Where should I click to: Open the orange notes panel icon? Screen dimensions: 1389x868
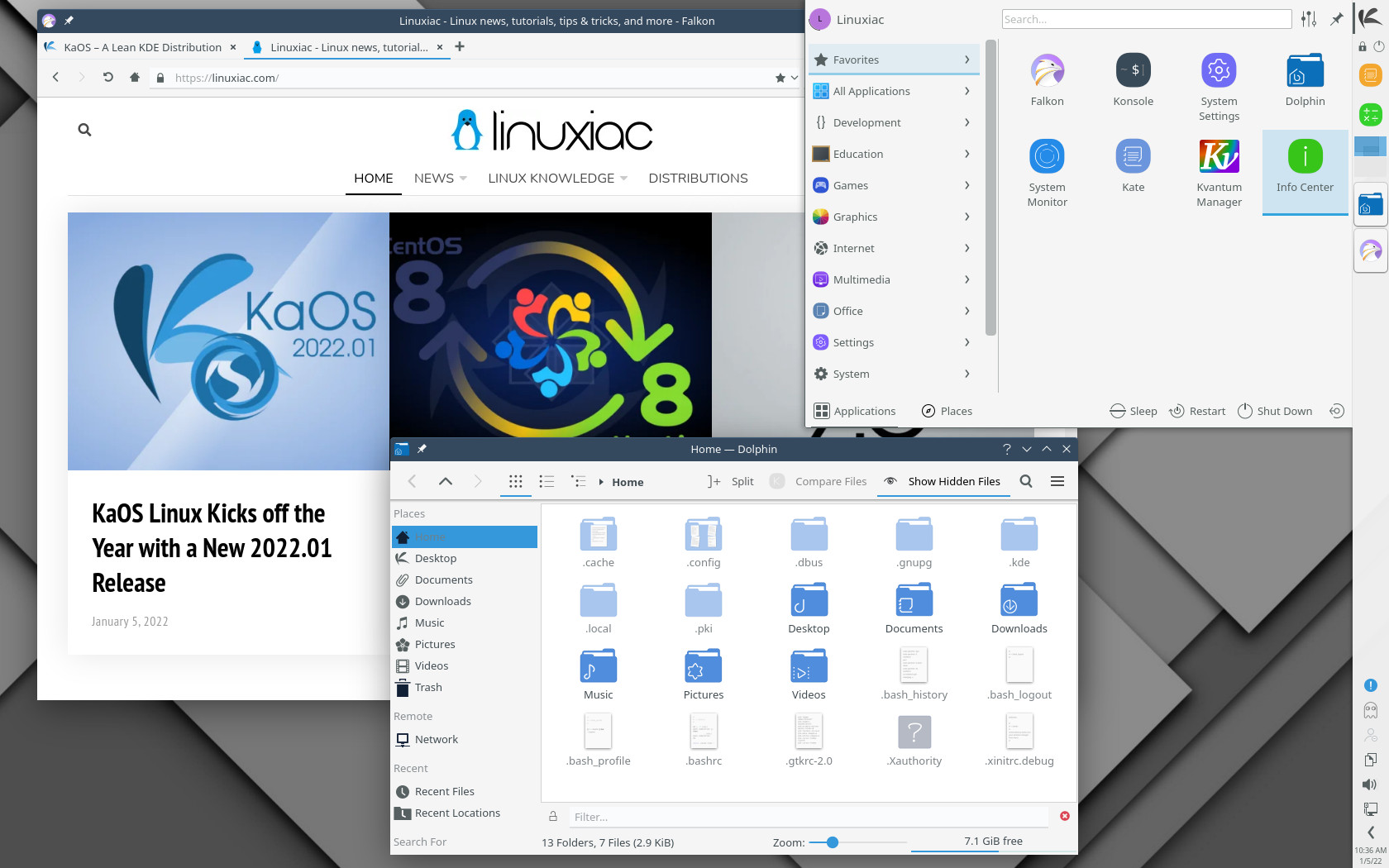(x=1370, y=76)
